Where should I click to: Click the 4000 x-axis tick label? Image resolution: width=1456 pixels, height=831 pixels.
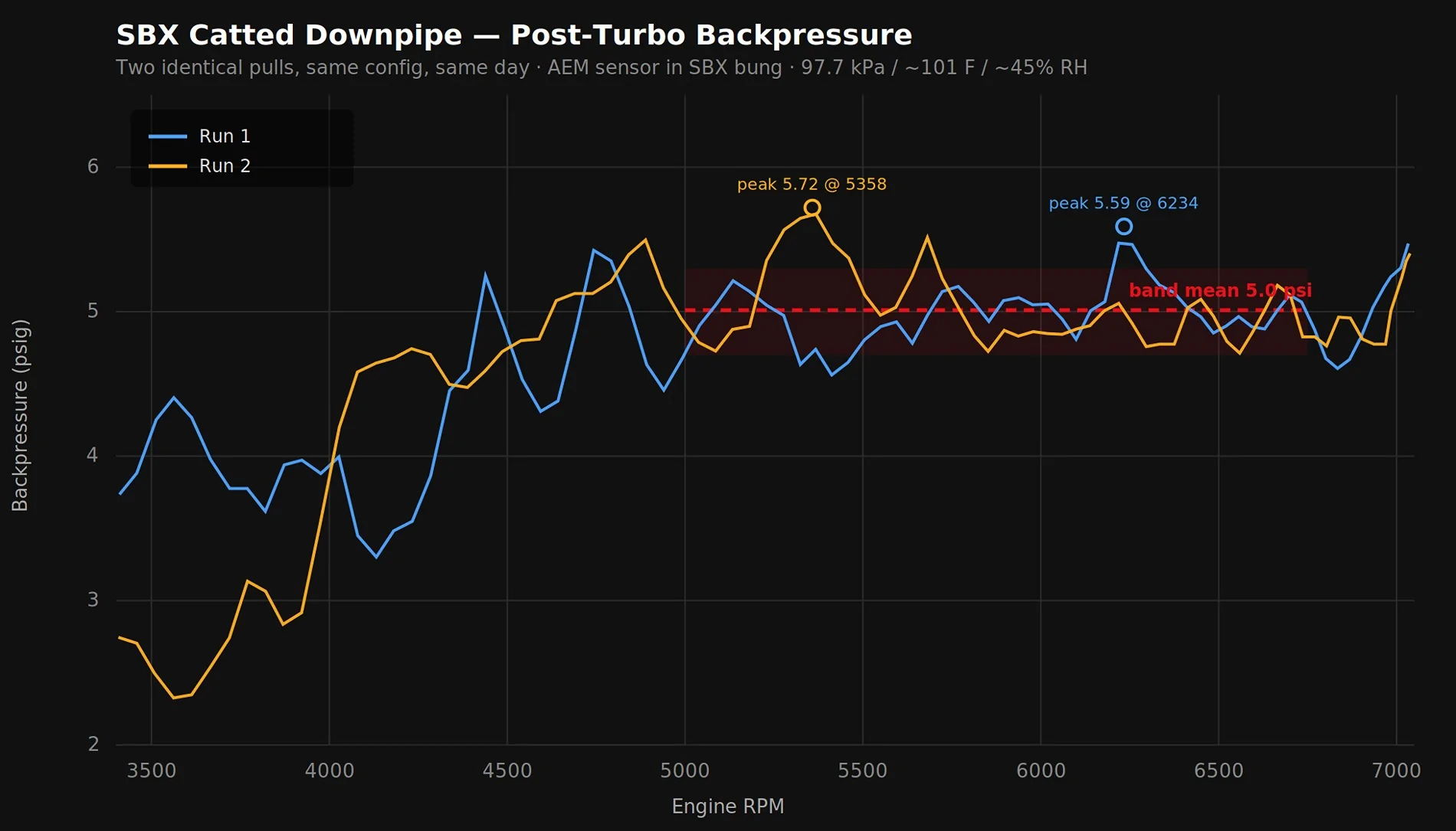click(330, 770)
